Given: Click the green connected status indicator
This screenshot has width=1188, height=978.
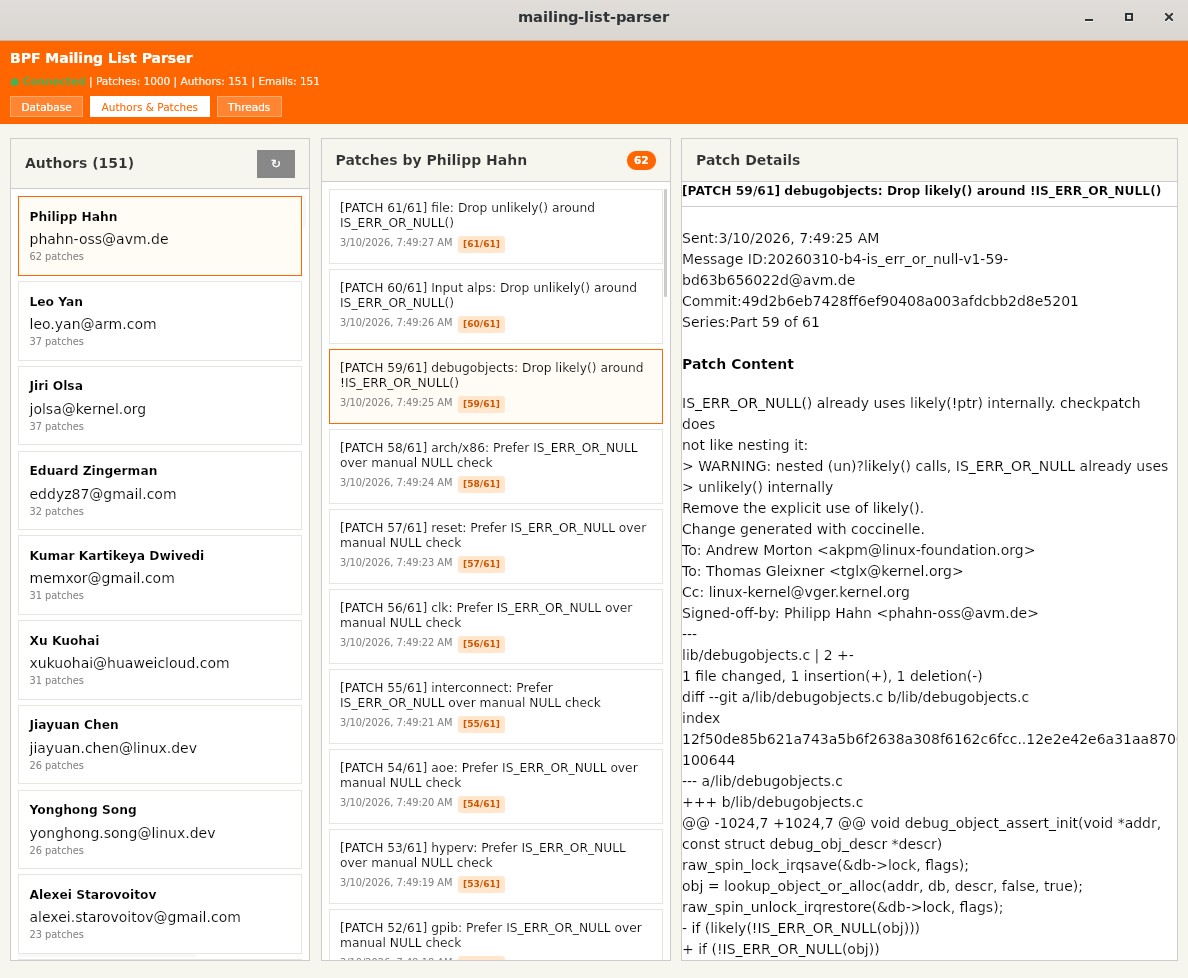Looking at the screenshot, I should pyautogui.click(x=48, y=82).
